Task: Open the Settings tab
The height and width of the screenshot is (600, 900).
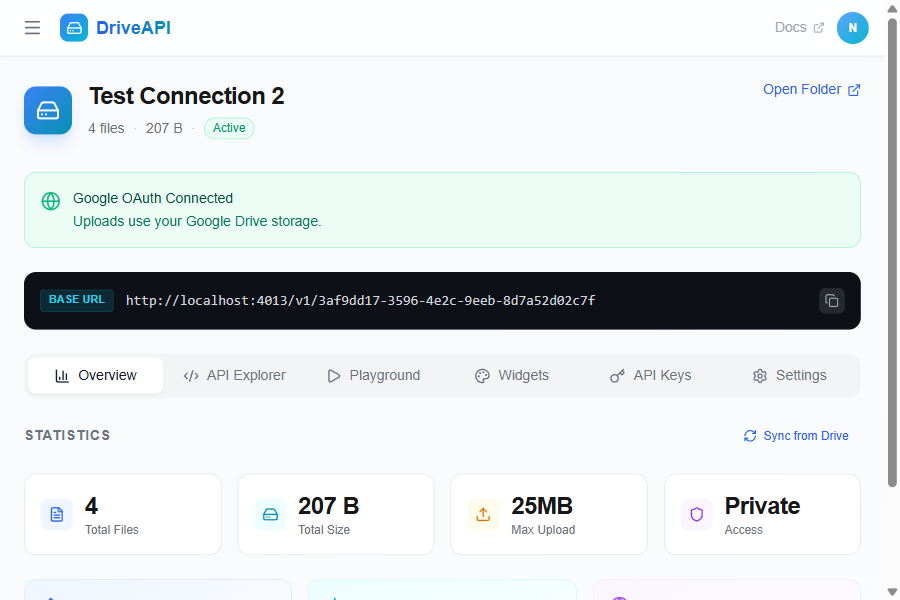Action: click(x=789, y=375)
